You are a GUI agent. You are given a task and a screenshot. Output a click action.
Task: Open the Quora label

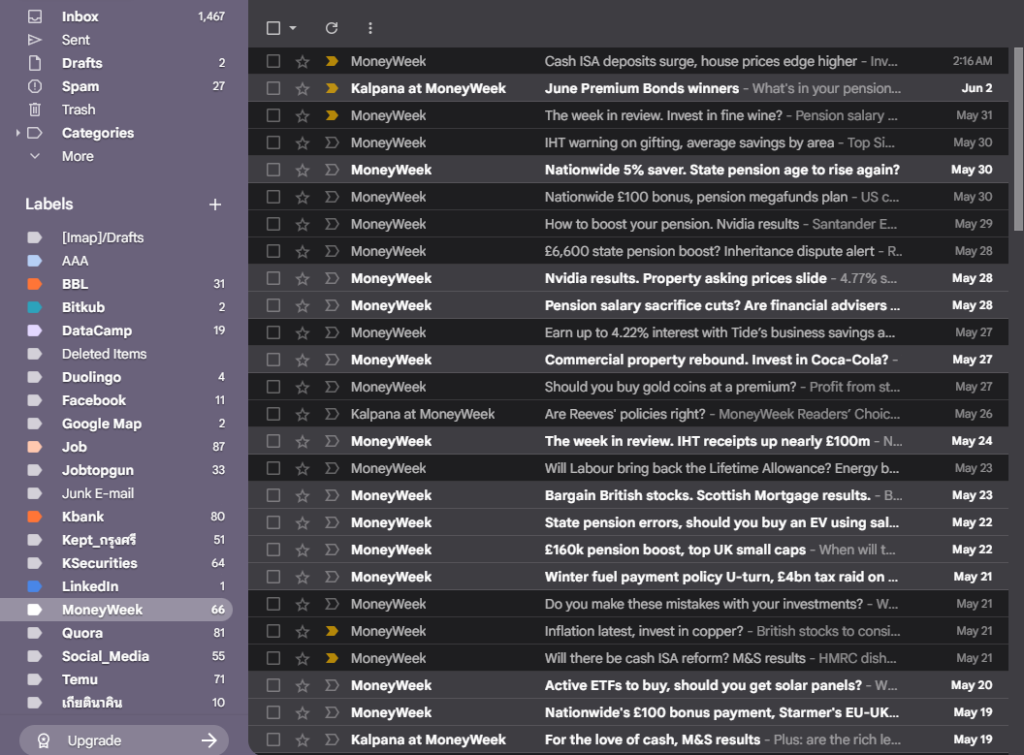[x=116, y=633]
